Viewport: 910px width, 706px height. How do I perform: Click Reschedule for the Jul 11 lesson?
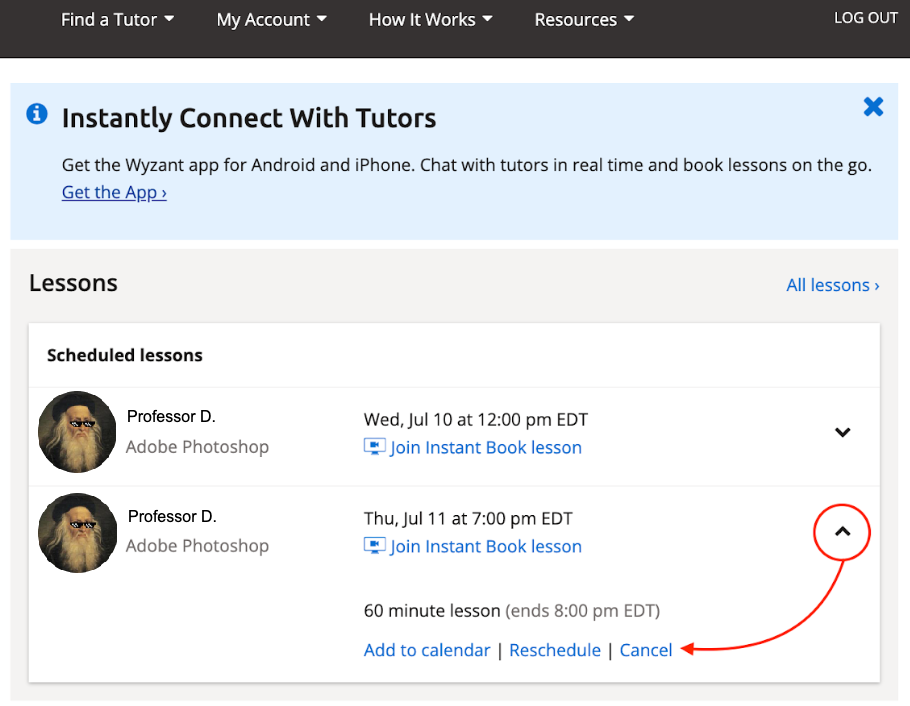pos(555,650)
